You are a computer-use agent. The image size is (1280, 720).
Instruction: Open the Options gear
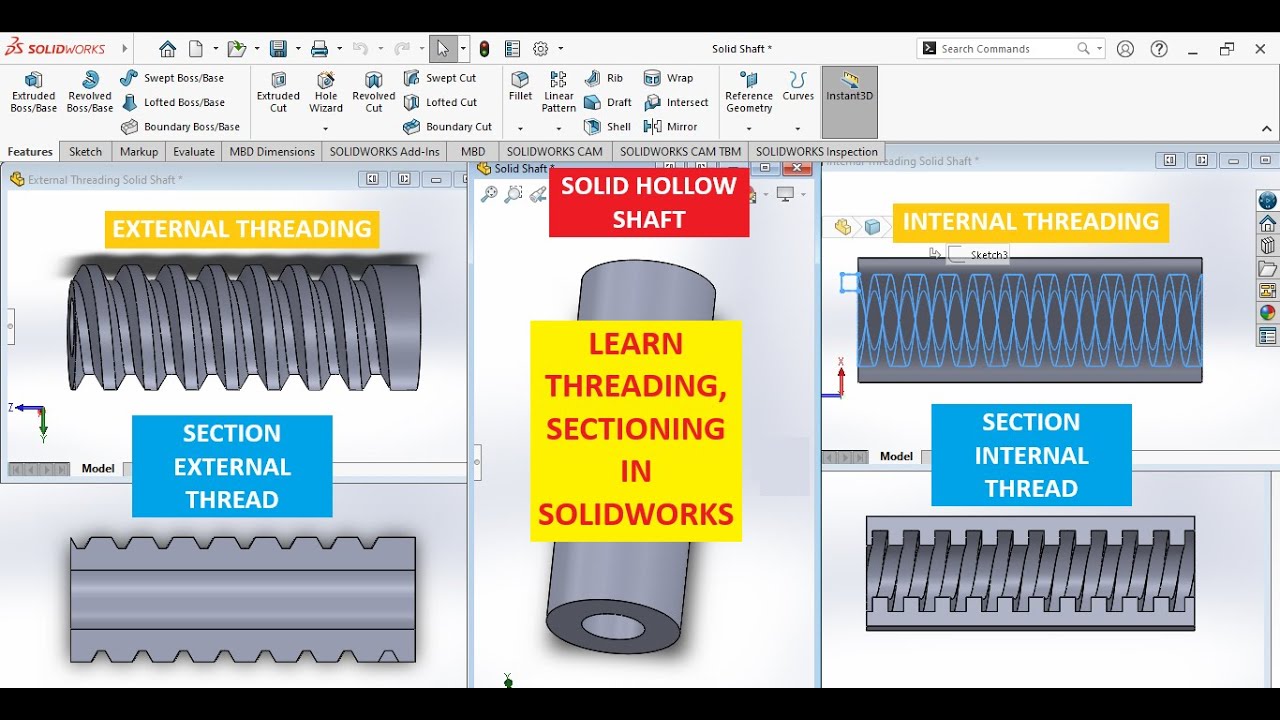[x=541, y=48]
